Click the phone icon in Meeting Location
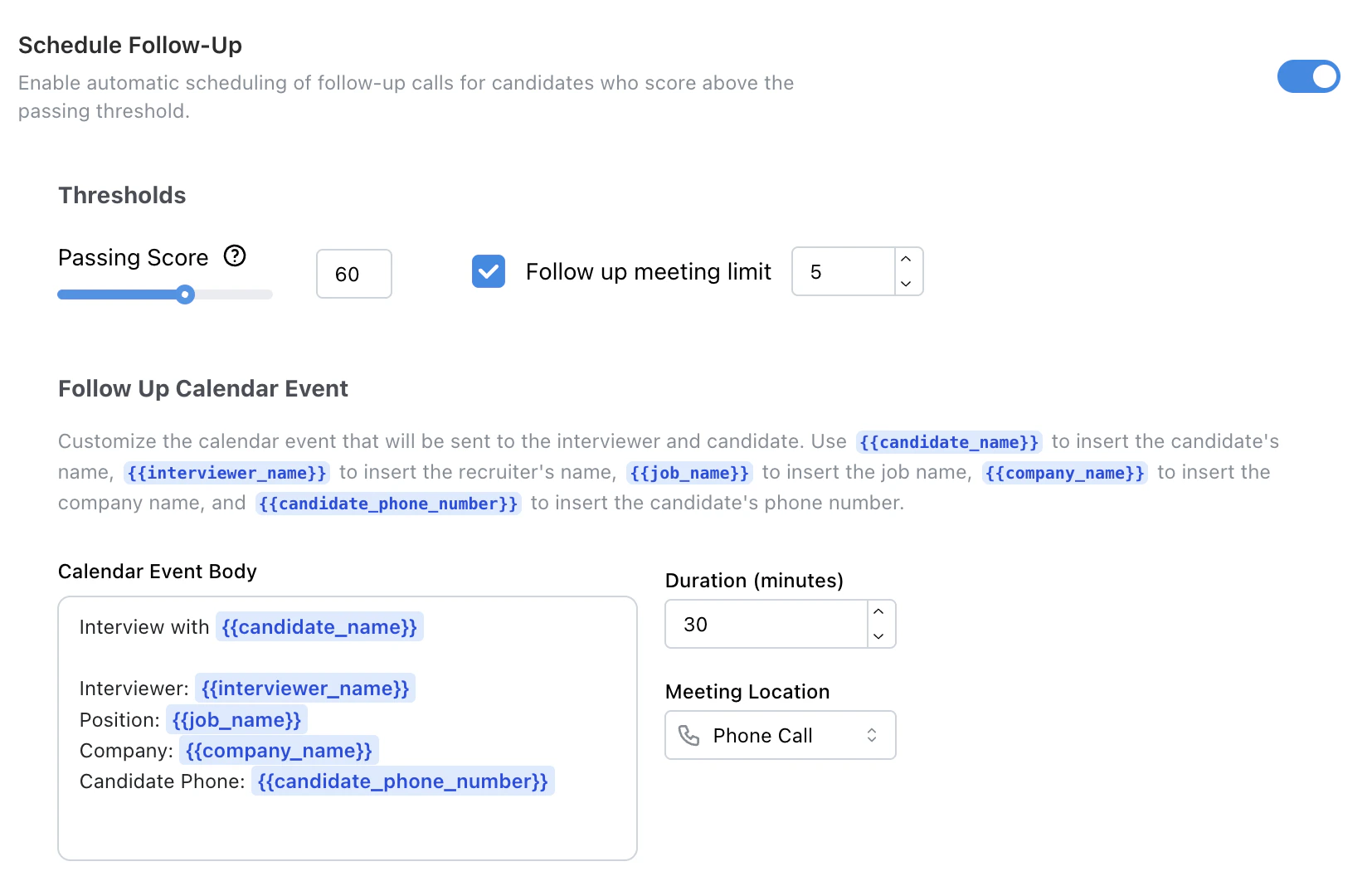Screen dimensions: 1372x881 689,735
